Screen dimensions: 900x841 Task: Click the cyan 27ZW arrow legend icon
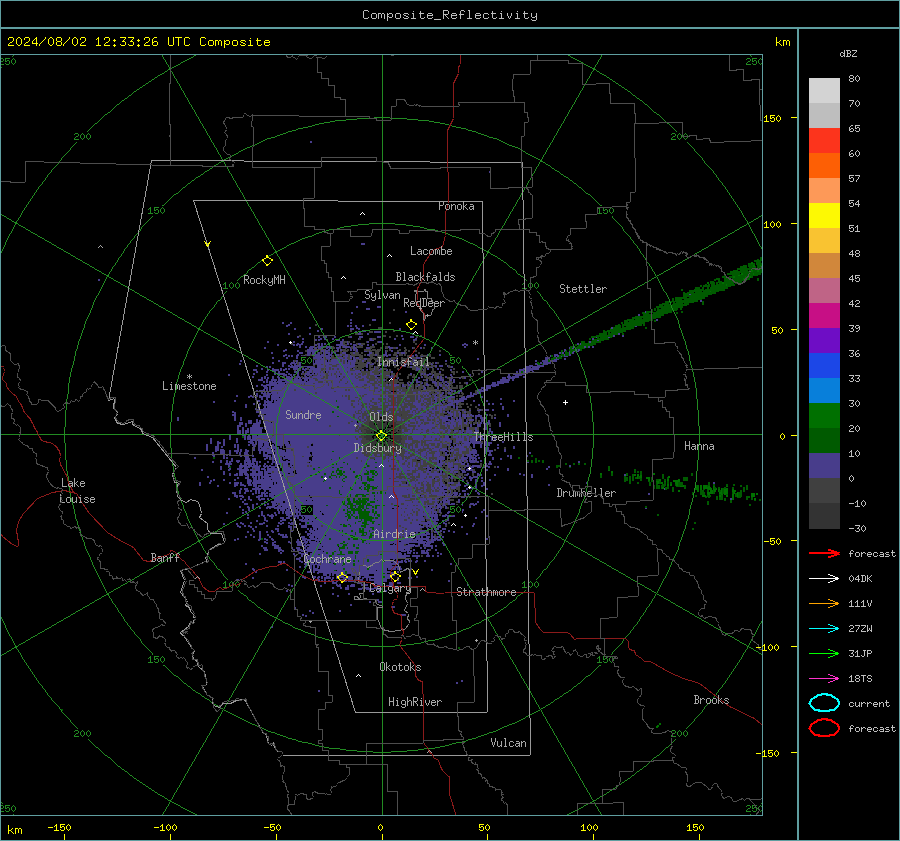tap(824, 629)
